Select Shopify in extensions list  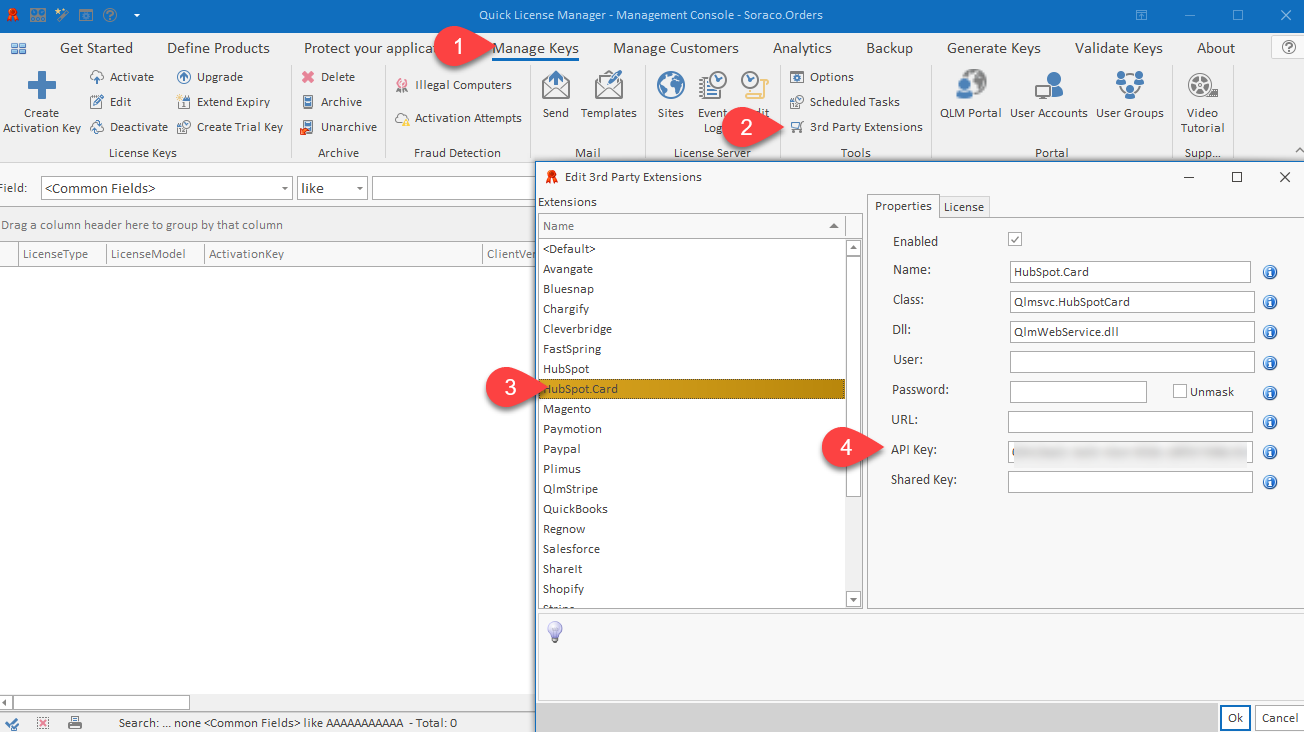(692, 589)
